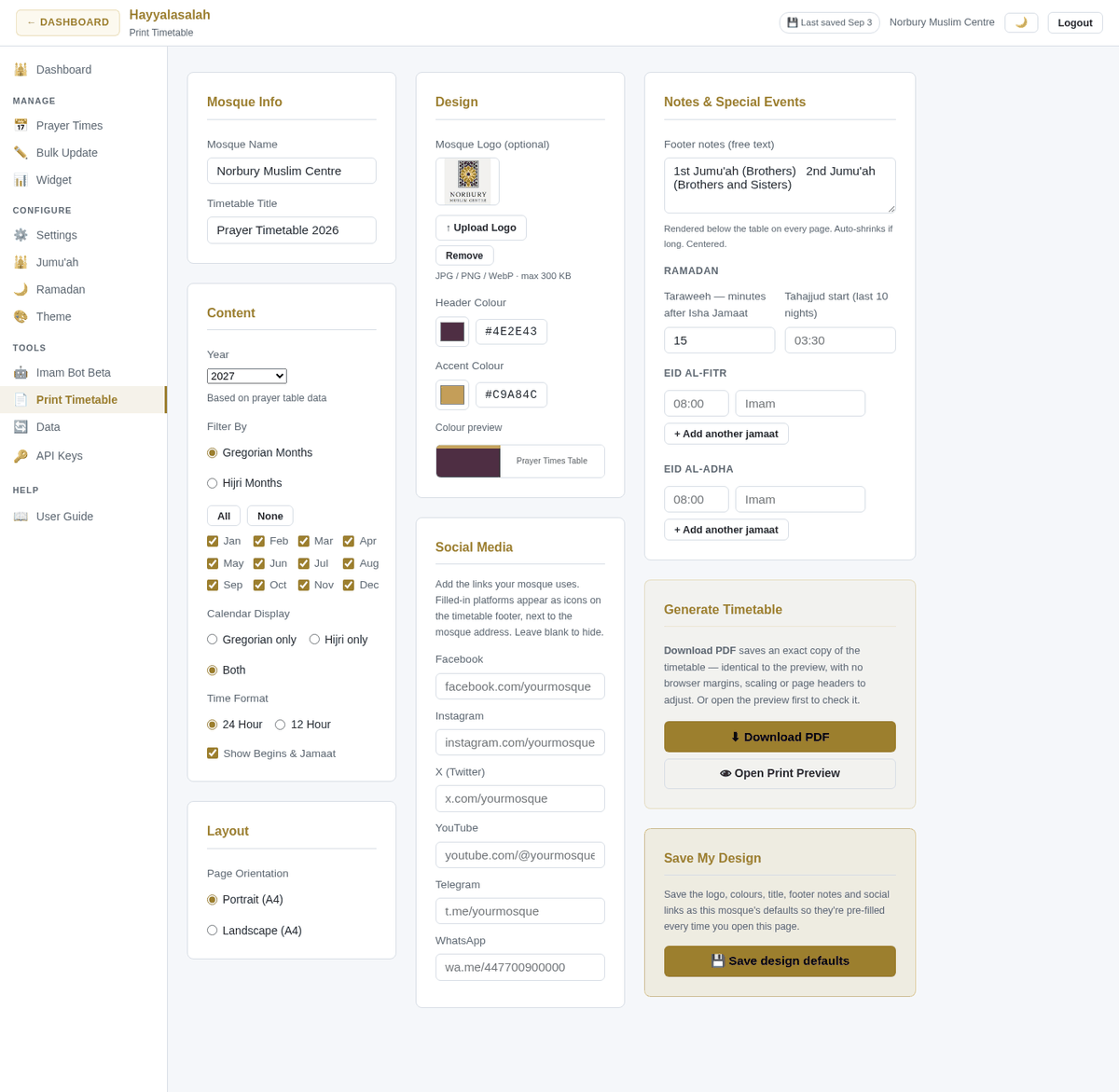This screenshot has width=1119, height=1092.
Task: Click the page icon for Print Timetable
Action: [x=21, y=399]
